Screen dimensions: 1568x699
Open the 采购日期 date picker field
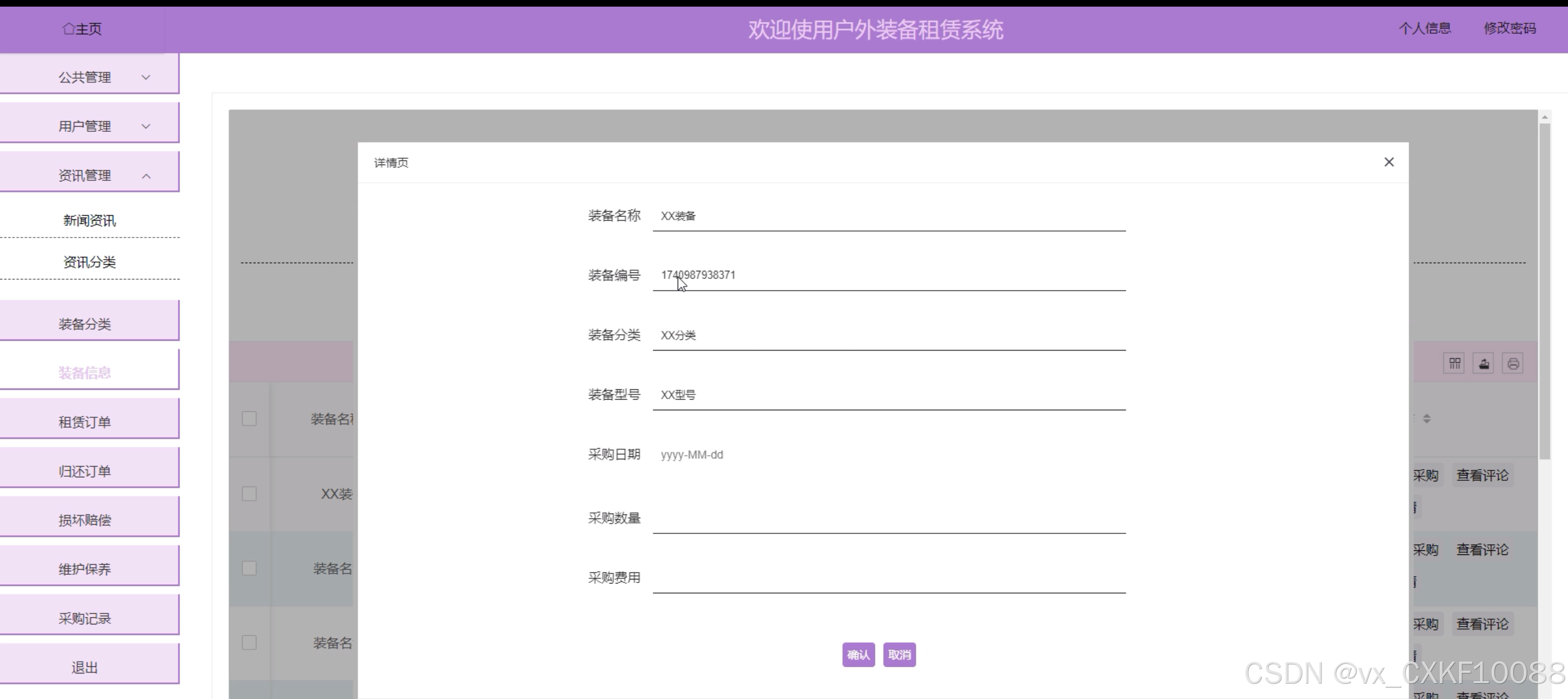pos(889,455)
